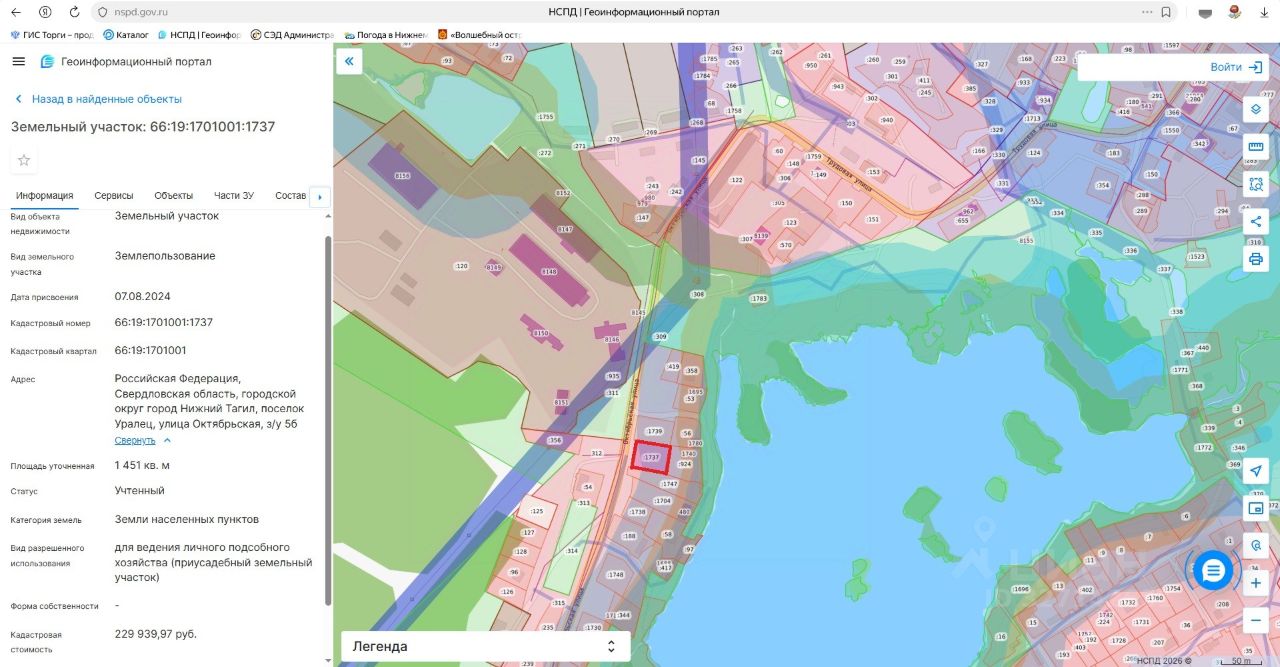Open the НСПД | Геоинфор bookmark
The width and height of the screenshot is (1280, 667).
(x=199, y=34)
